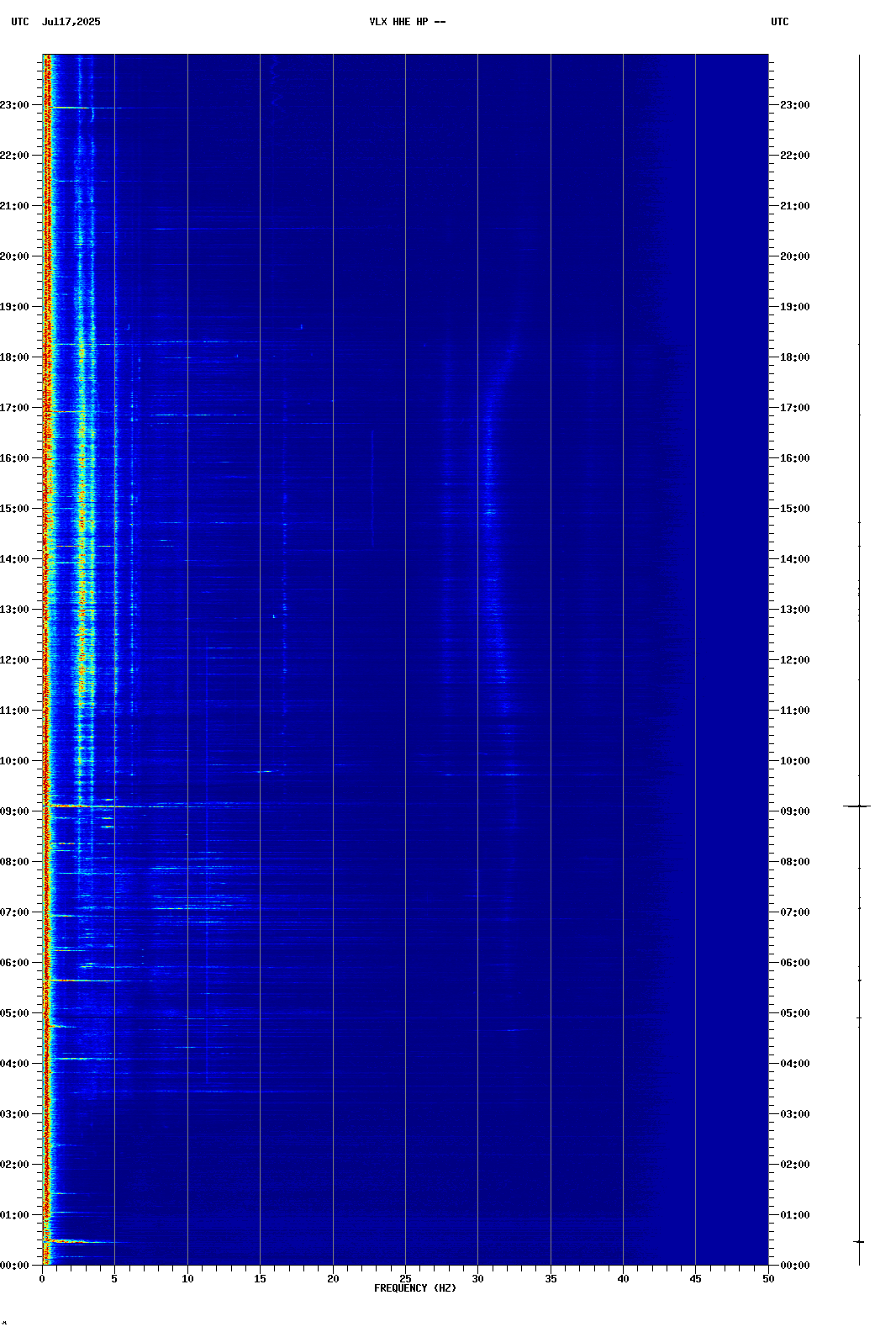Select the 0 Hz frequency tick label
Viewport: 896px width, 1332px height.
(42, 1279)
